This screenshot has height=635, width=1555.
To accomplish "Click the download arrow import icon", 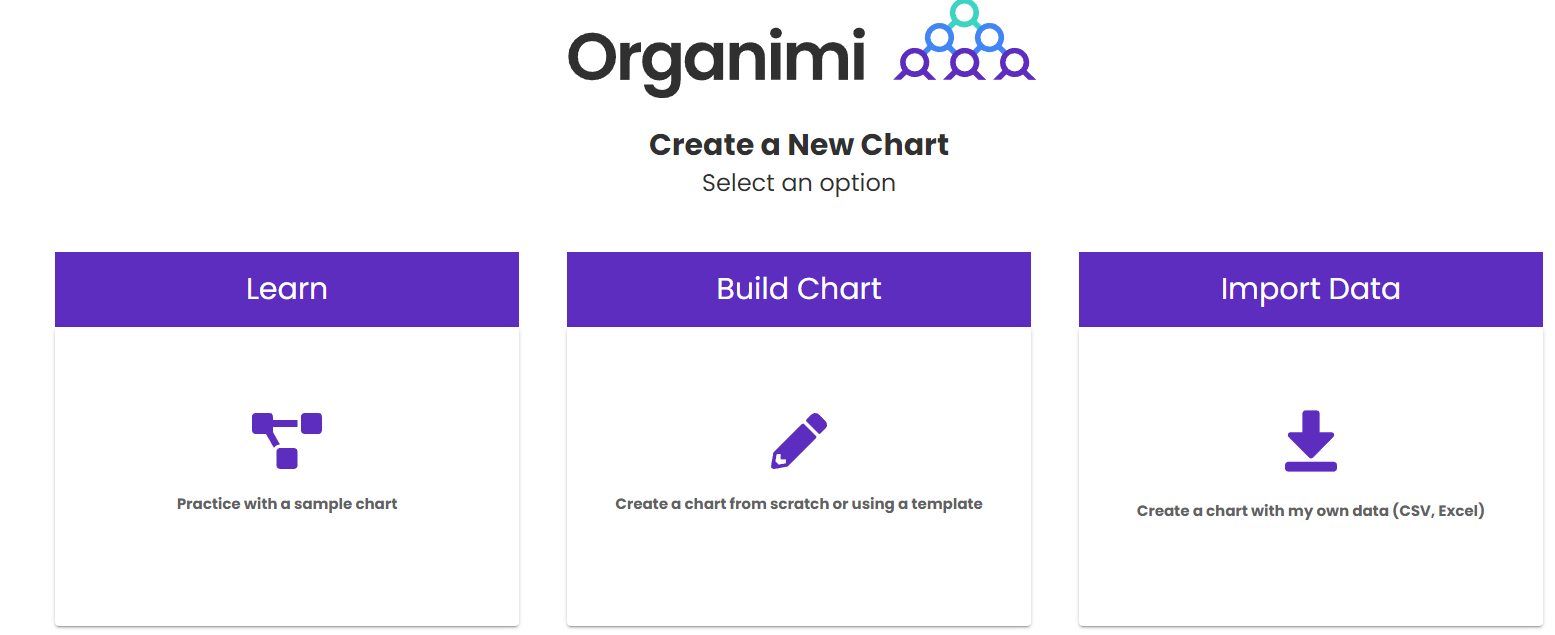I will point(1311,441).
